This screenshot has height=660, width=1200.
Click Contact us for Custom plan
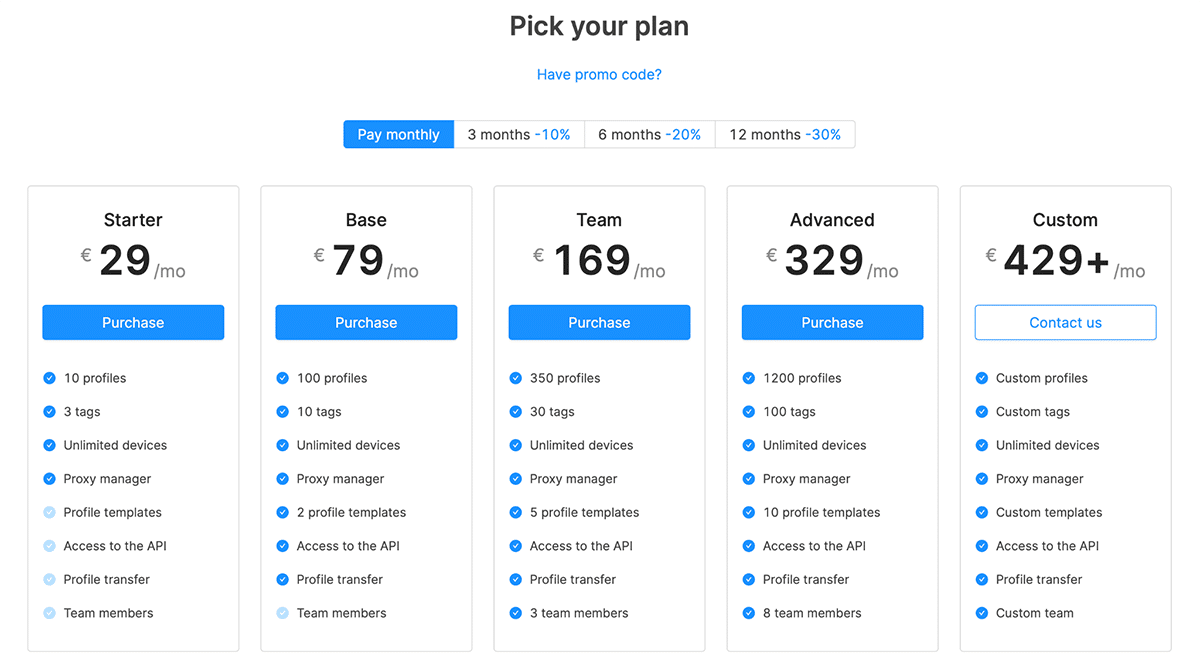(x=1065, y=323)
